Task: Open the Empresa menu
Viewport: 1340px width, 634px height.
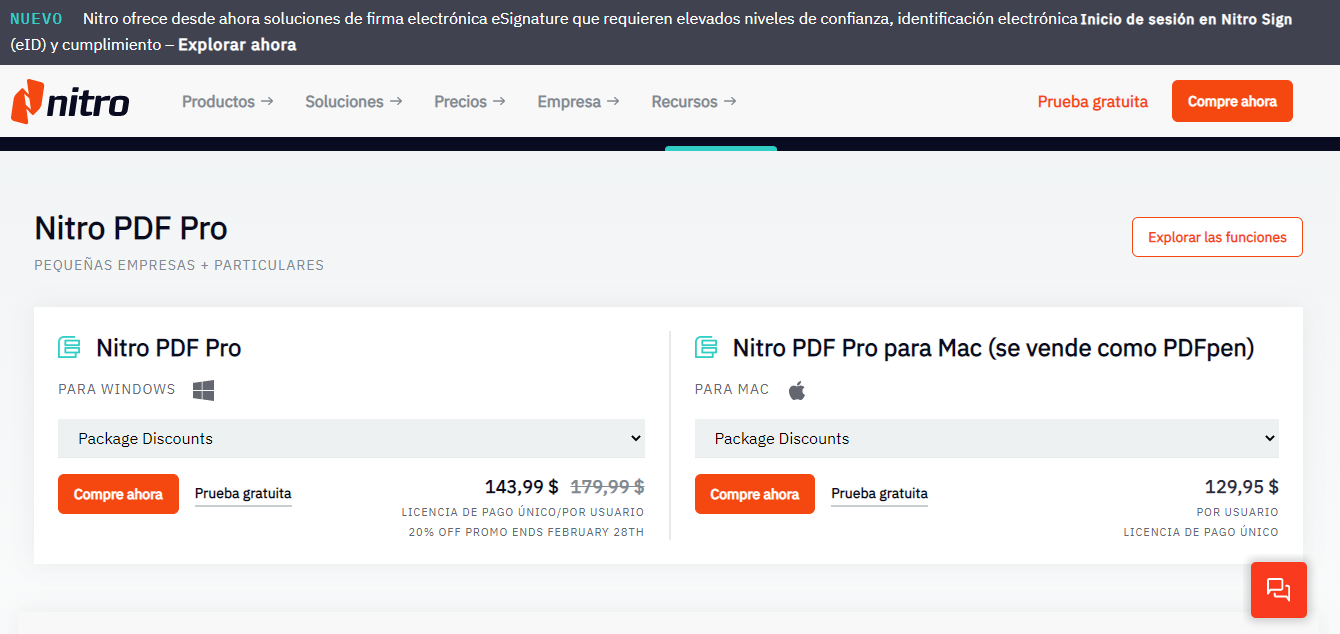Action: point(578,102)
